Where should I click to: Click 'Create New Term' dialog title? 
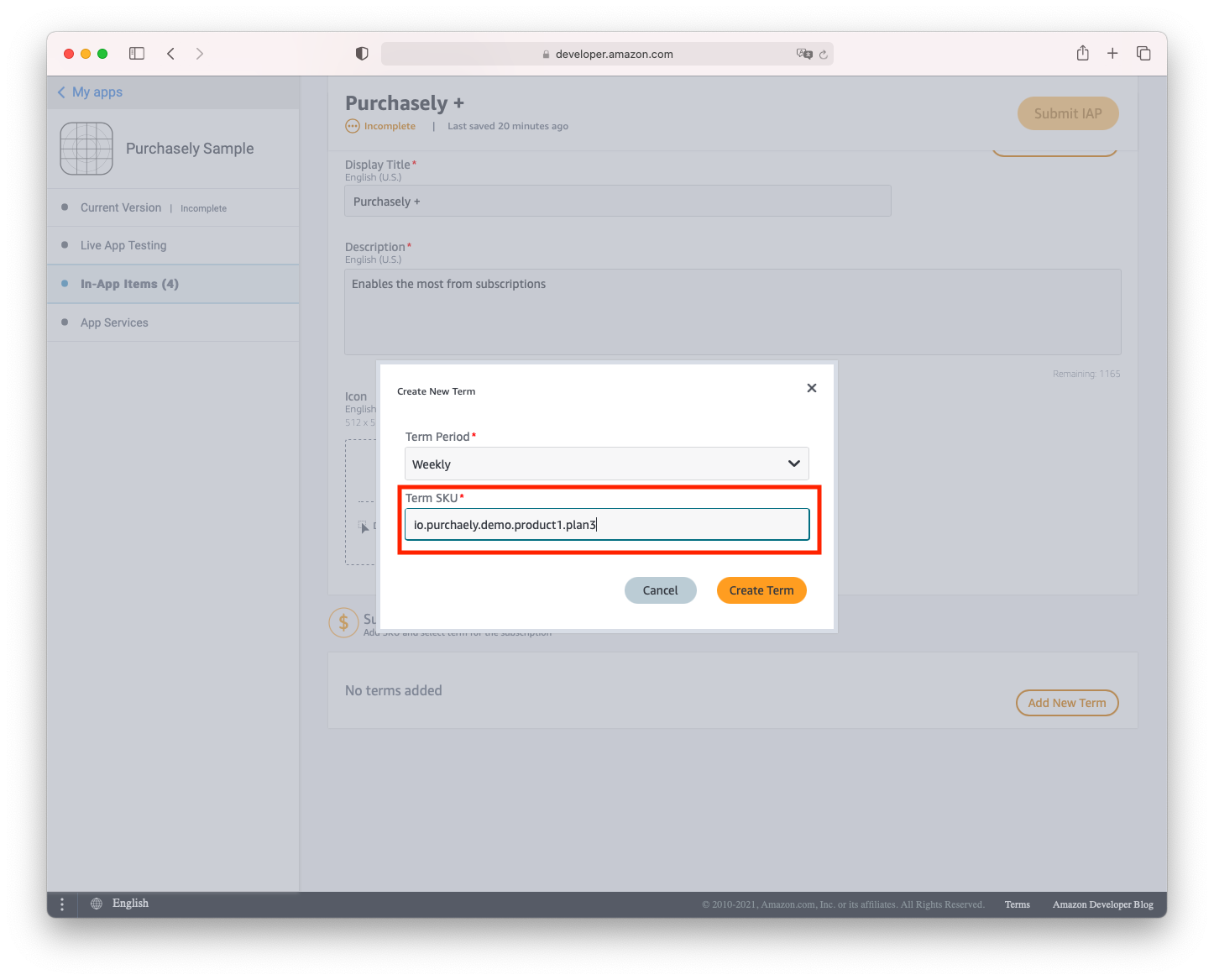(436, 391)
